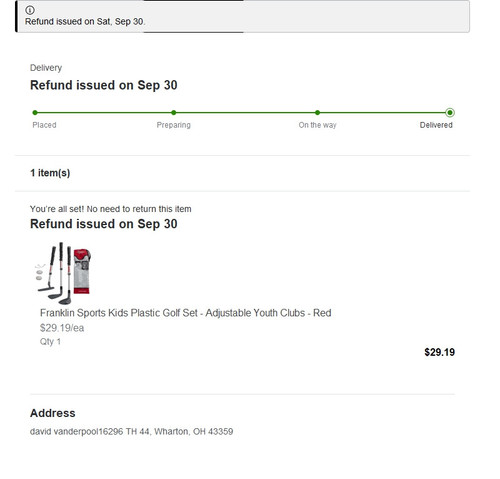Click the Address section heading
The width and height of the screenshot is (500, 479).
(x=53, y=413)
